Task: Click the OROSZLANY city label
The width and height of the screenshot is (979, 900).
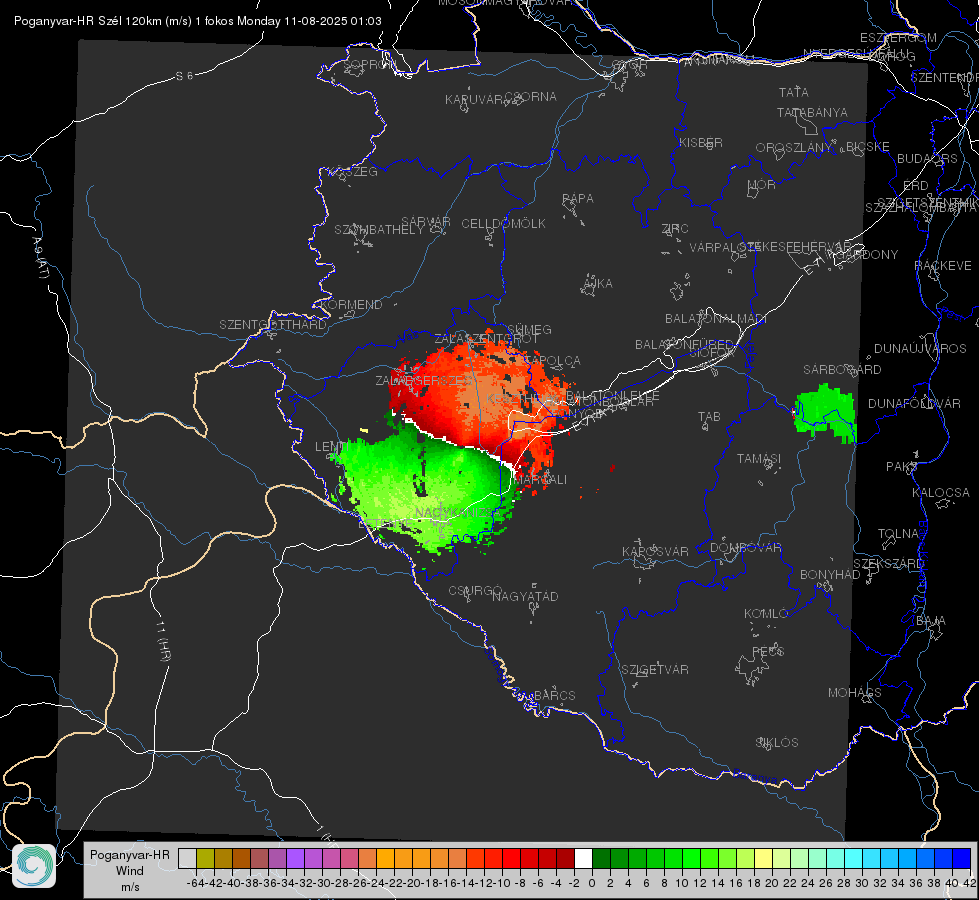Action: (794, 147)
